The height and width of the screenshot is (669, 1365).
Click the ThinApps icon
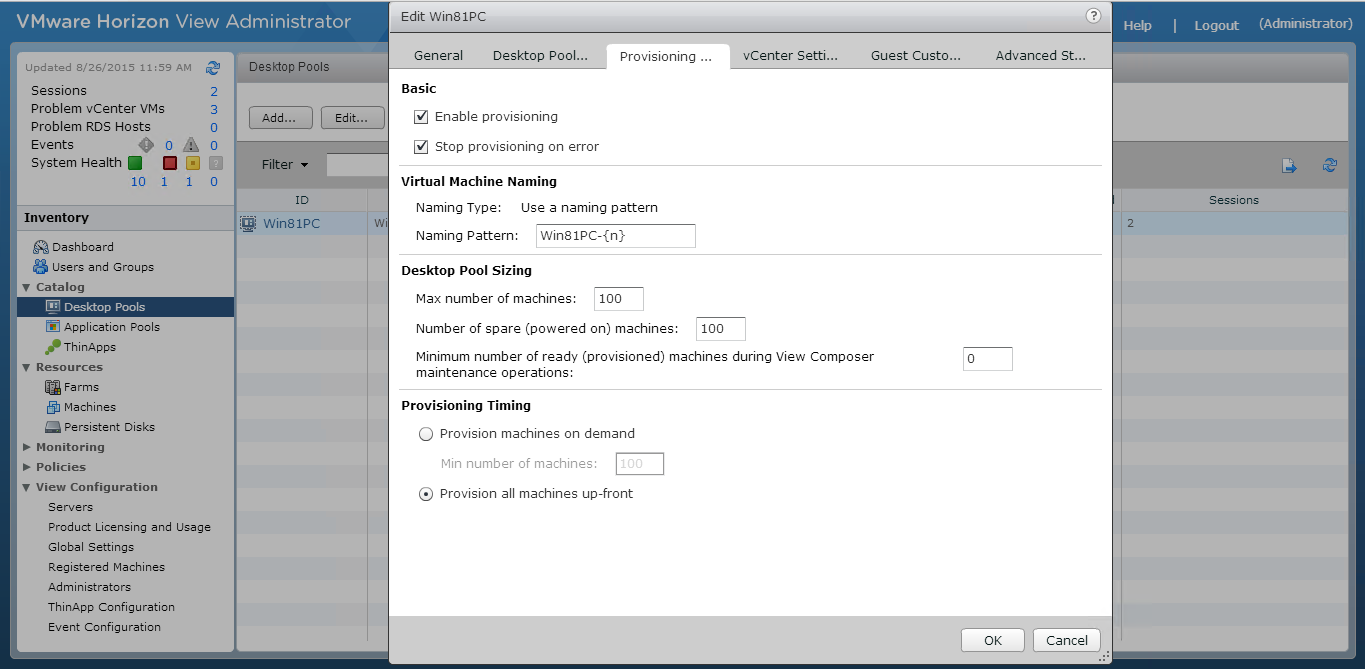coord(53,347)
